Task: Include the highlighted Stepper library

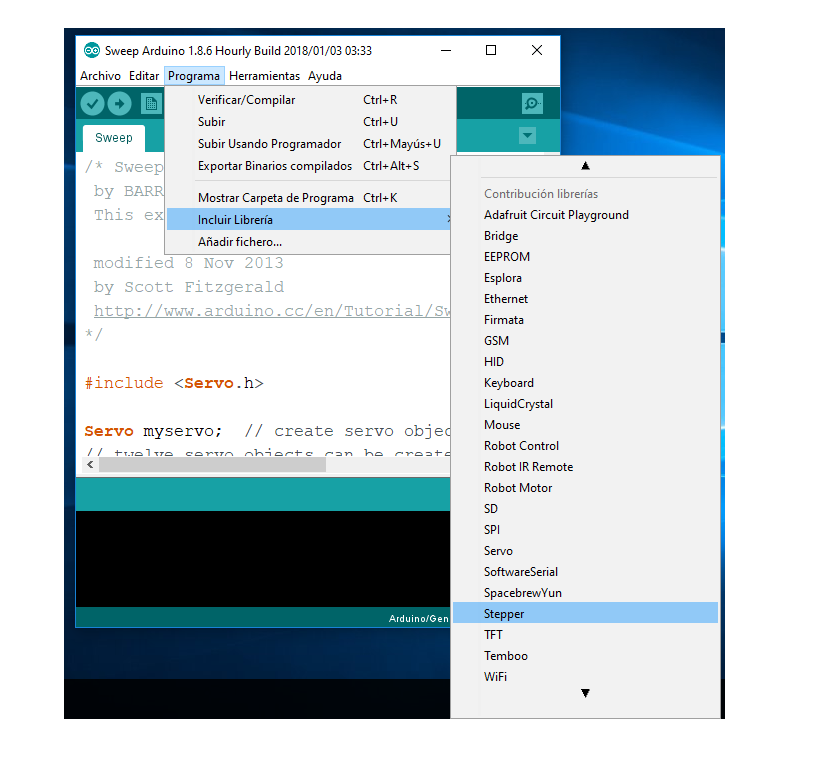Action: tap(585, 614)
